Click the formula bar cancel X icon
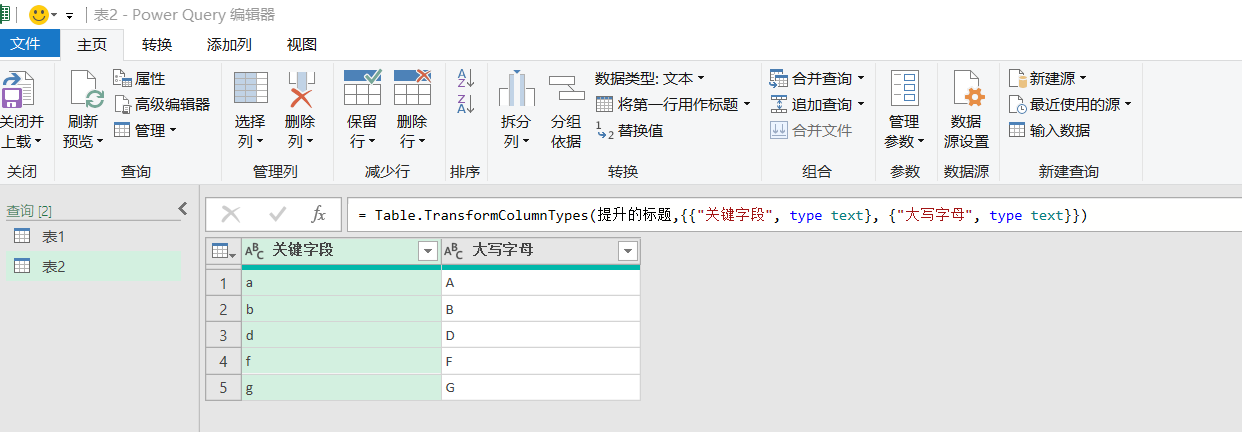Viewport: 1242px width, 432px height. pyautogui.click(x=231, y=214)
